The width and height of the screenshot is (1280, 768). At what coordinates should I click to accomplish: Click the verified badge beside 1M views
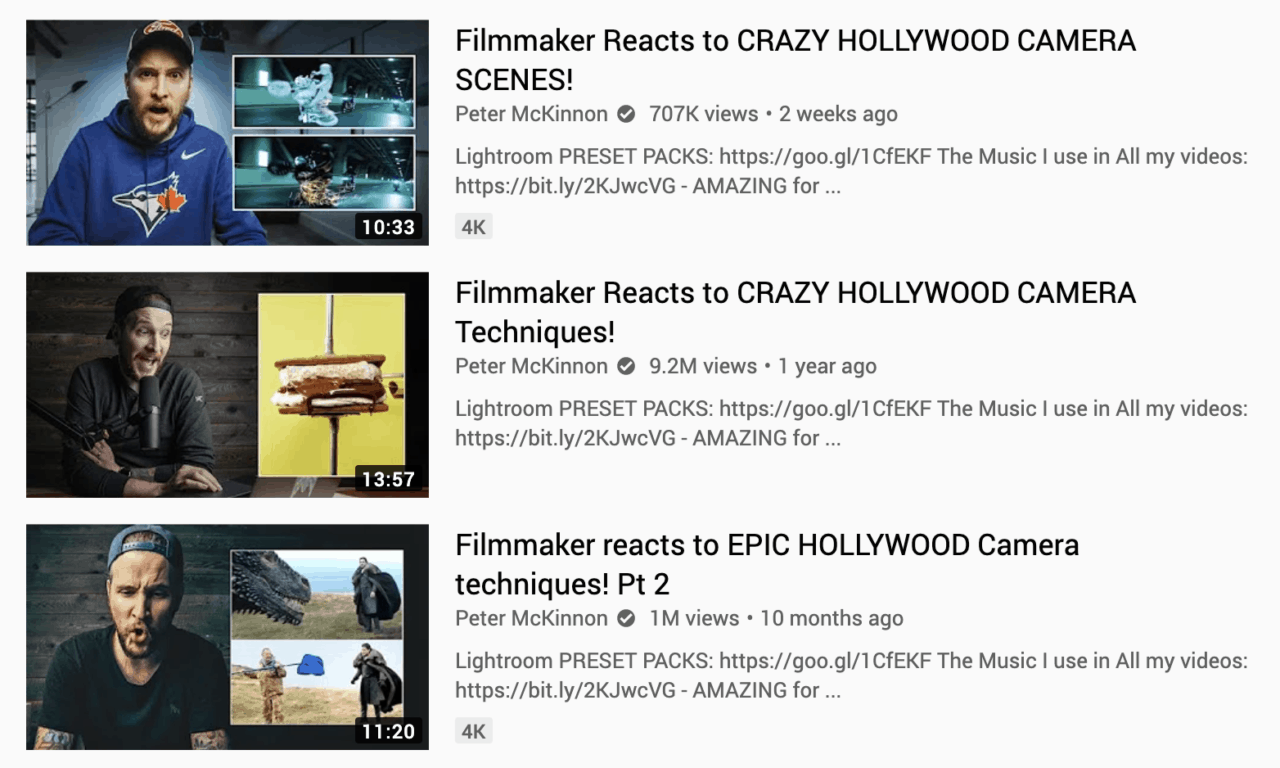pyautogui.click(x=626, y=618)
